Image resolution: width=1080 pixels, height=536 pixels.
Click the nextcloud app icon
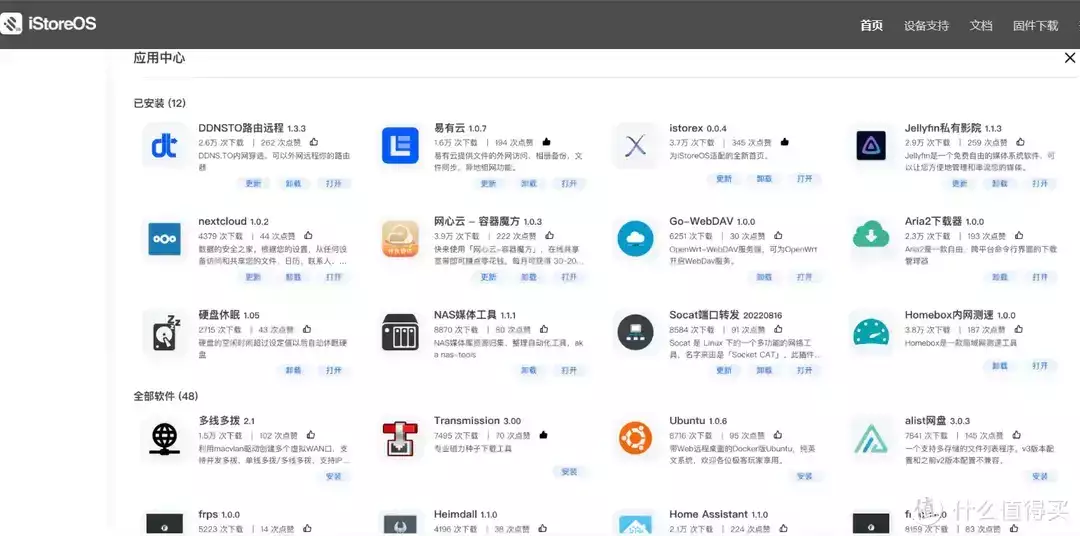point(165,239)
